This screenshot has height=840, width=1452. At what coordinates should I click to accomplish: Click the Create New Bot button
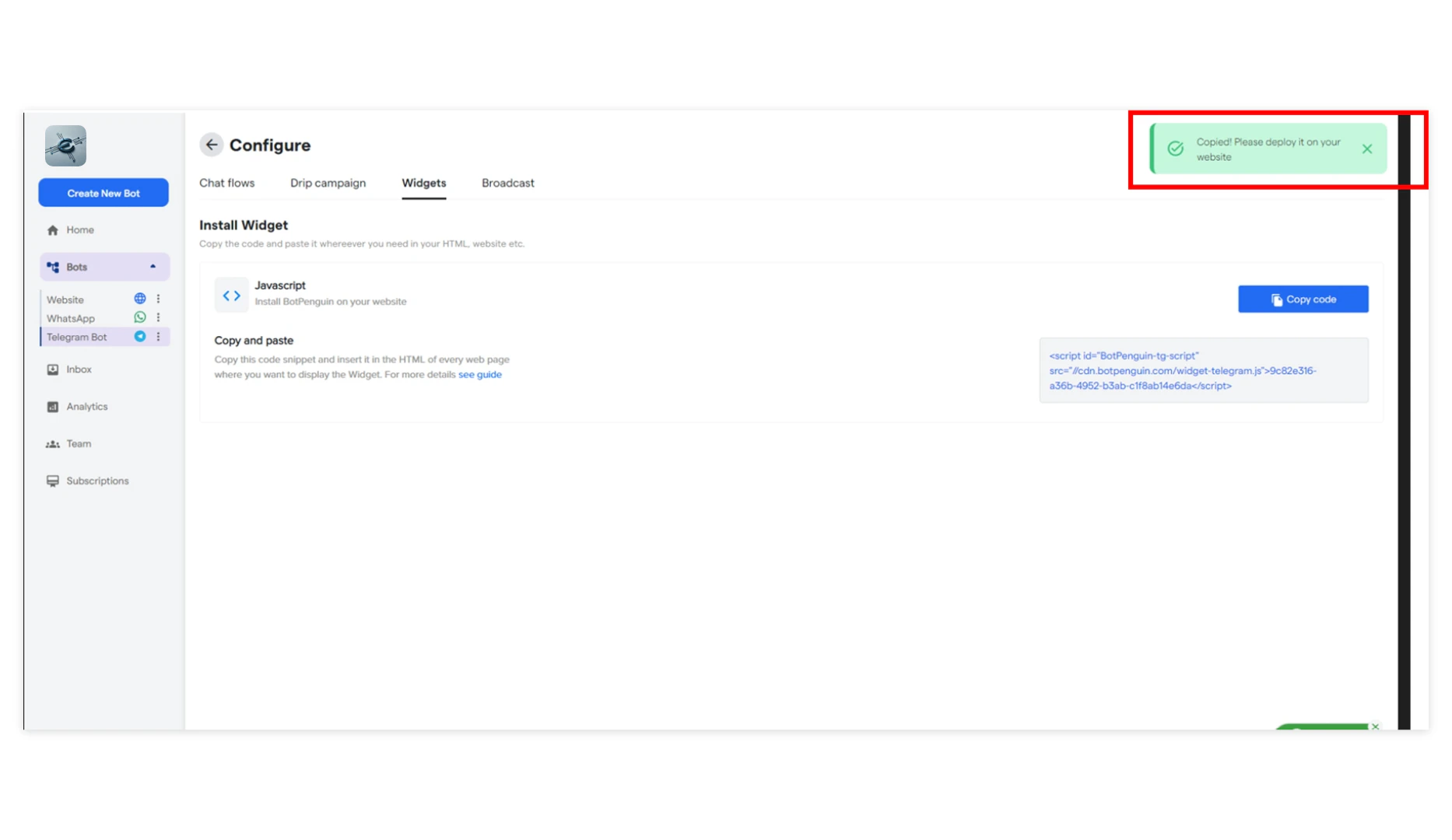tap(103, 193)
